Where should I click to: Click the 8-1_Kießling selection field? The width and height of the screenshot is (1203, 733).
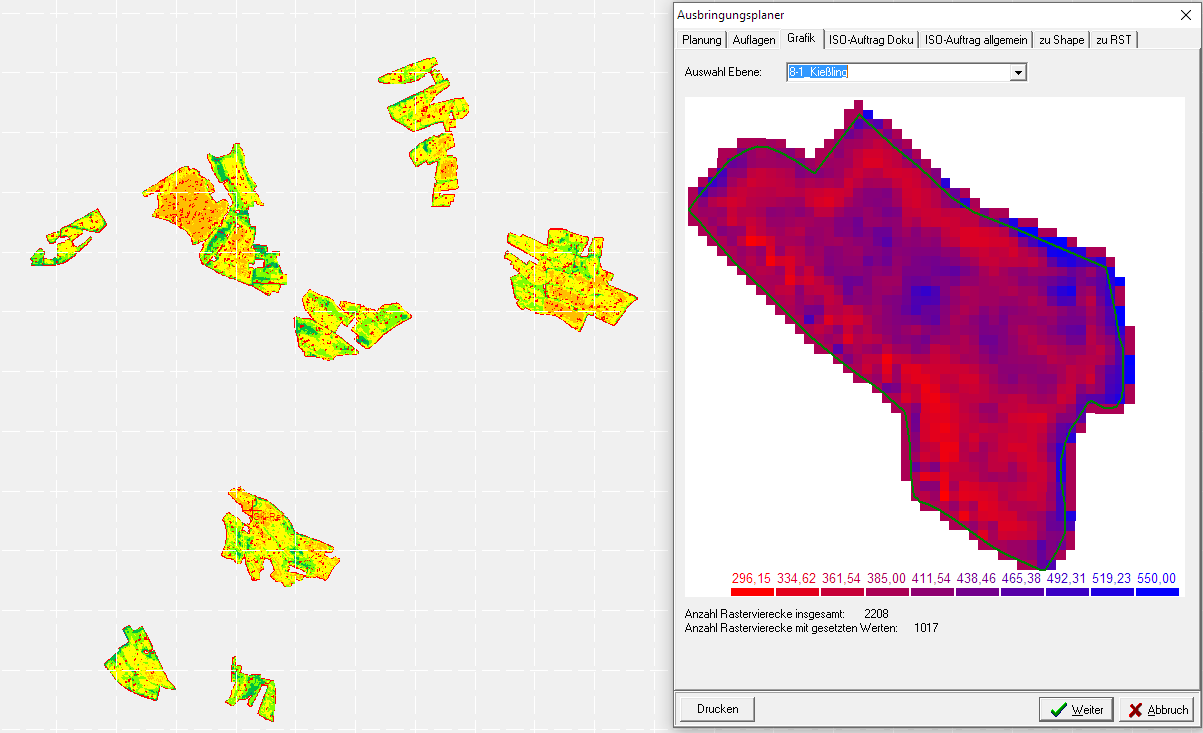[x=897, y=73]
